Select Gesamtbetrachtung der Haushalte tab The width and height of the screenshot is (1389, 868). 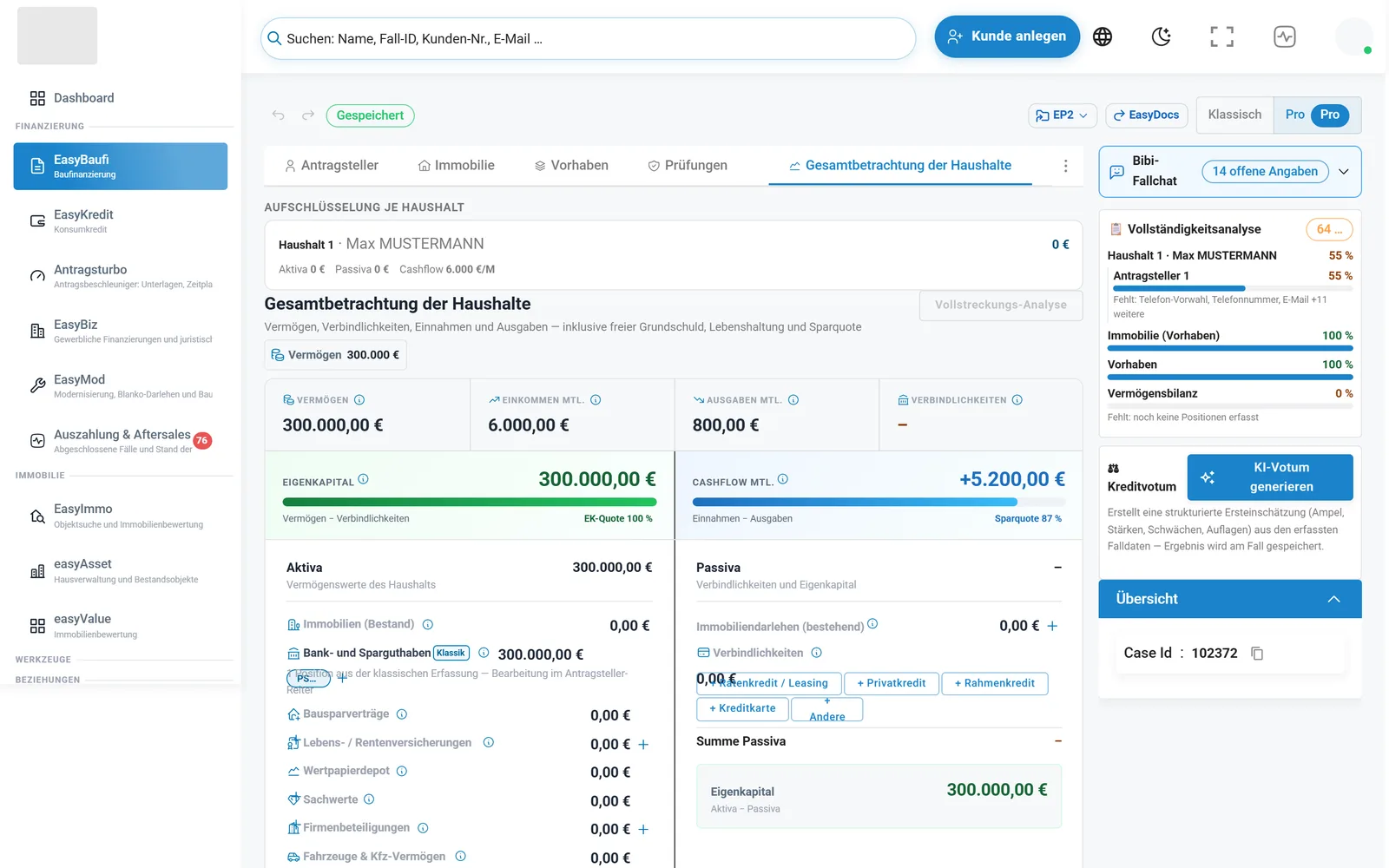[900, 166]
